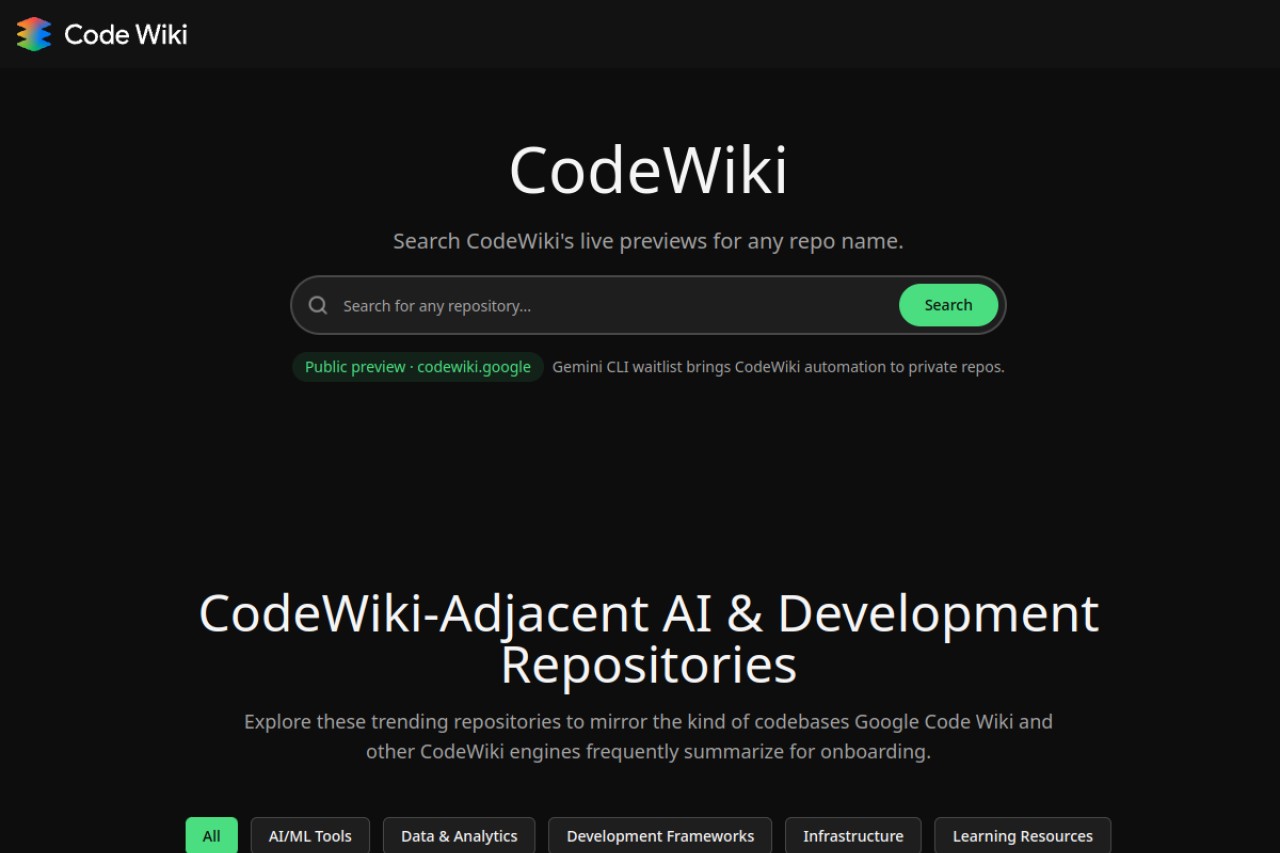
Task: Click the large CodeWiki heading
Action: [x=648, y=170]
